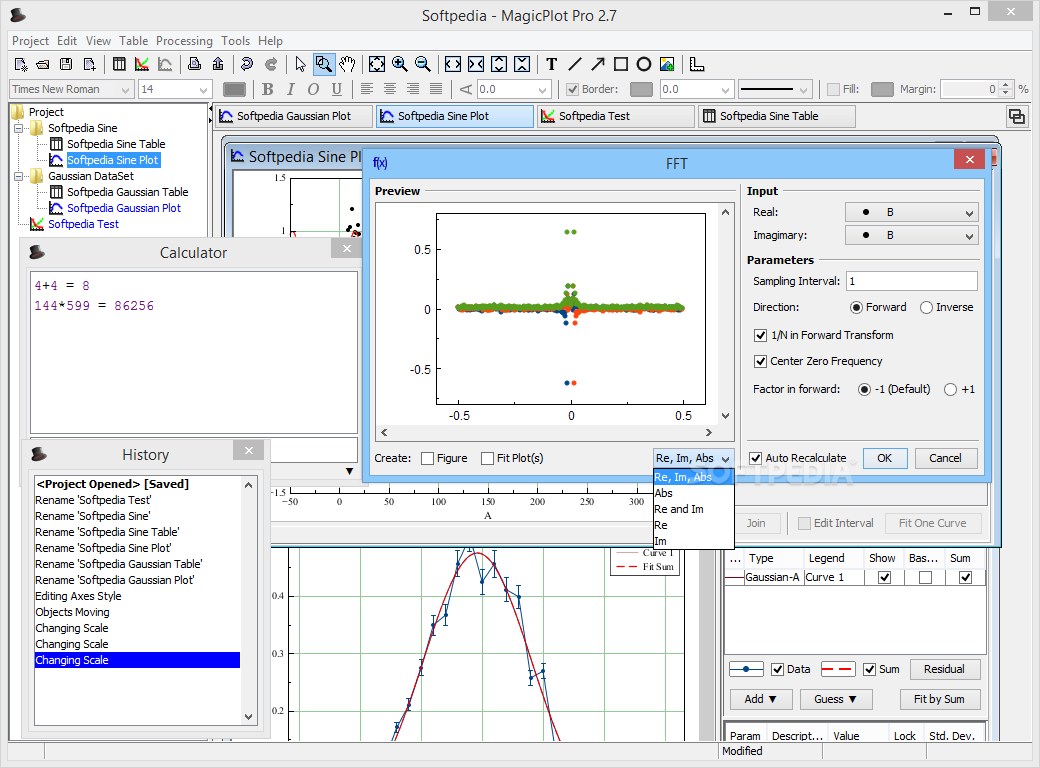The width and height of the screenshot is (1040, 768).
Task: Open the Add curve dropdown button
Action: point(759,699)
